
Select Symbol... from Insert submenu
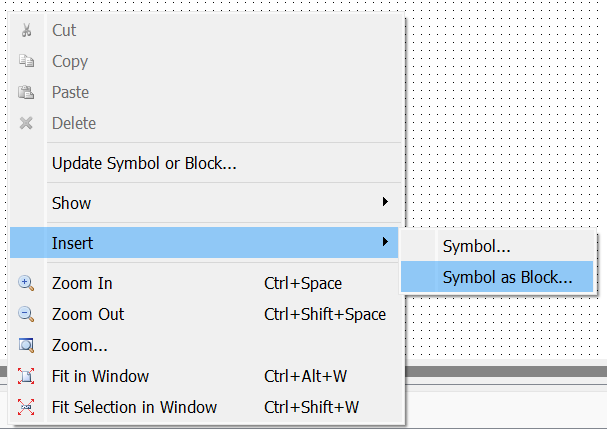(x=477, y=246)
